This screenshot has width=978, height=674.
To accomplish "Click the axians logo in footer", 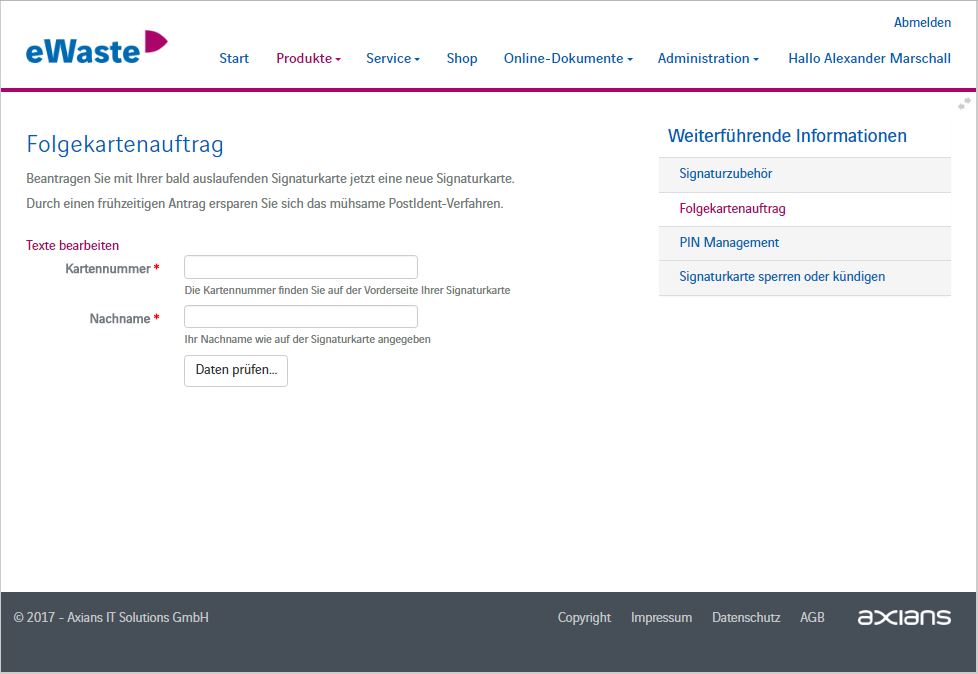I will (904, 617).
